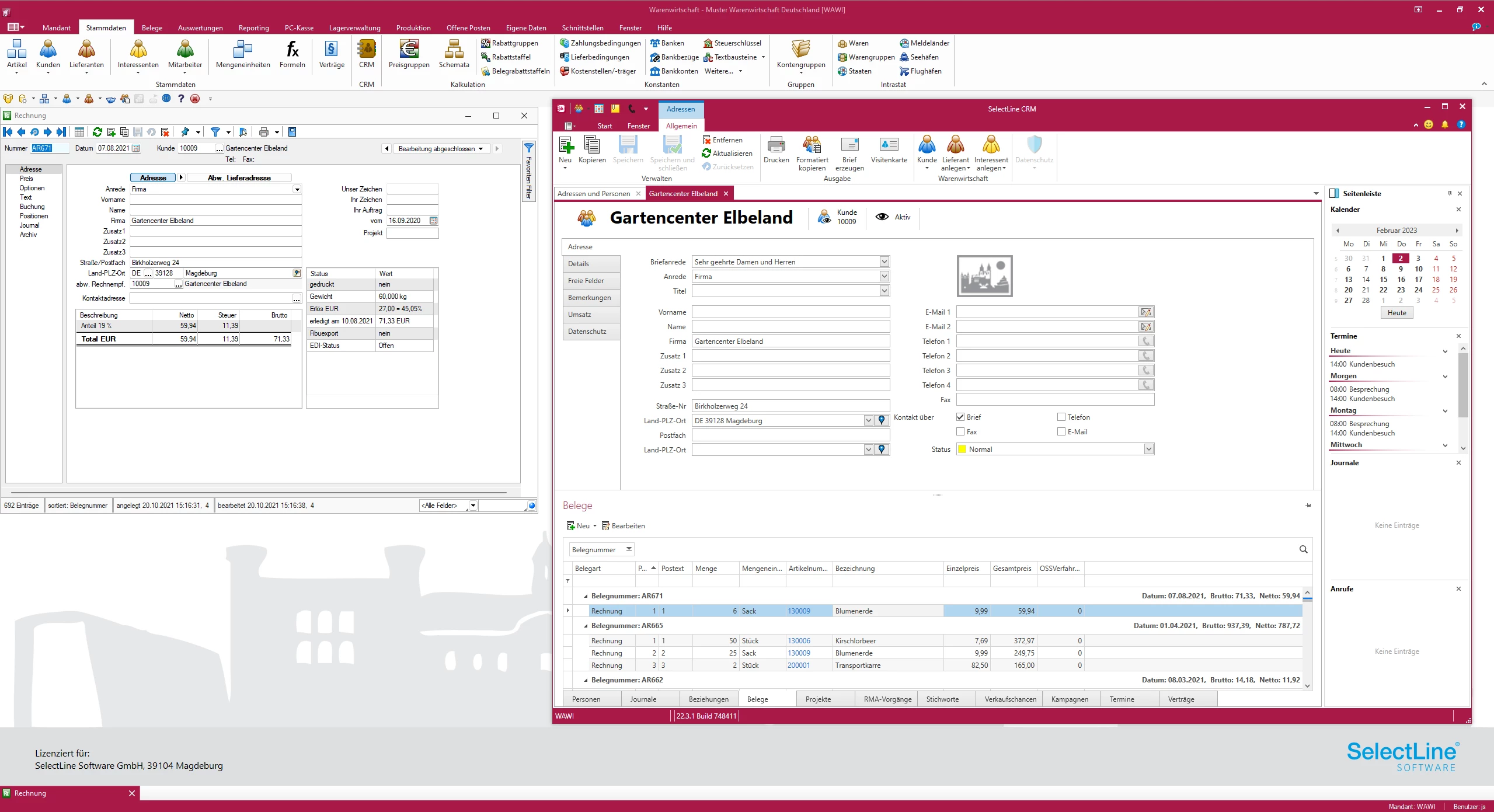Open the Status Normal dropdown
Image resolution: width=1494 pixels, height=812 pixels.
coord(1148,449)
